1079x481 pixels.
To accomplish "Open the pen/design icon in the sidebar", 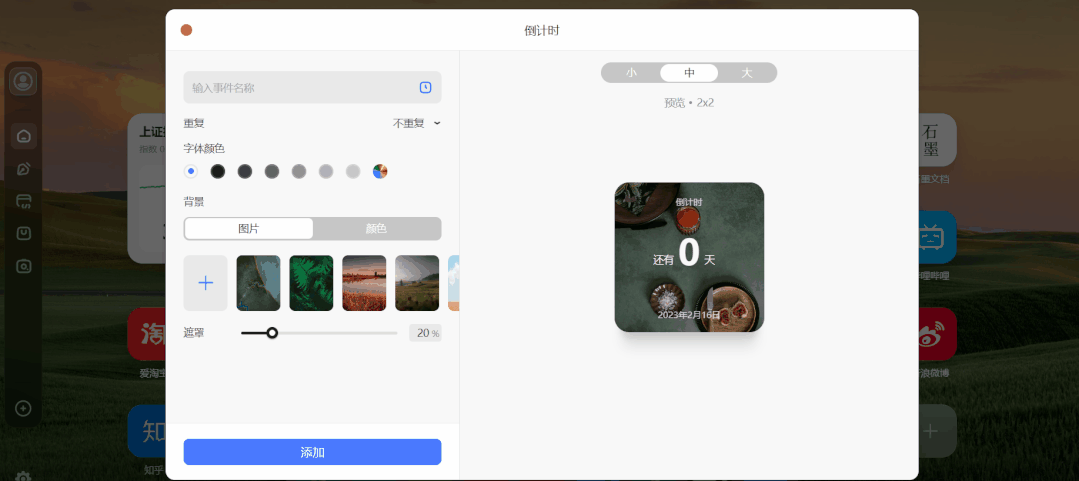I will (23, 169).
